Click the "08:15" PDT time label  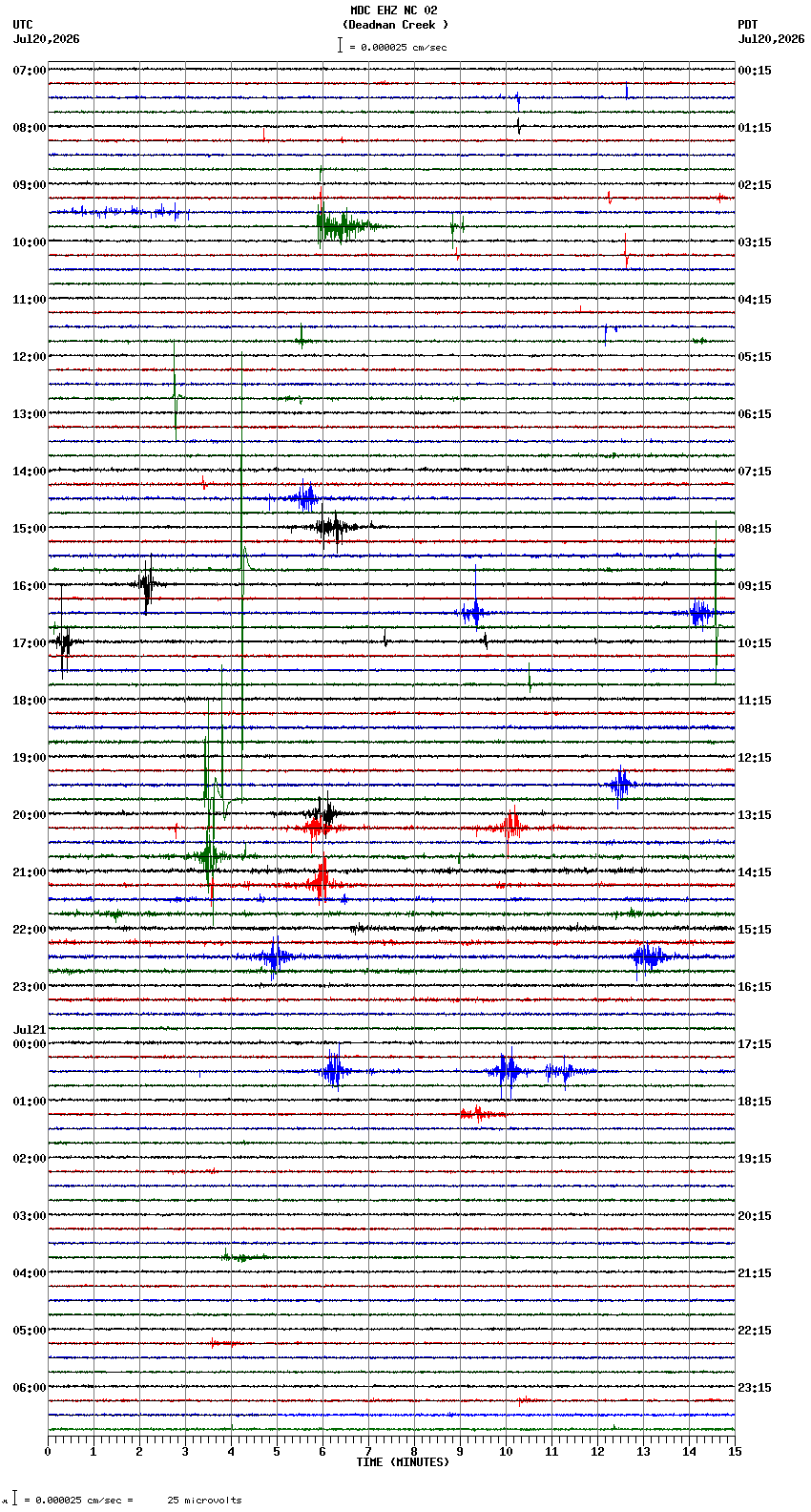click(755, 529)
